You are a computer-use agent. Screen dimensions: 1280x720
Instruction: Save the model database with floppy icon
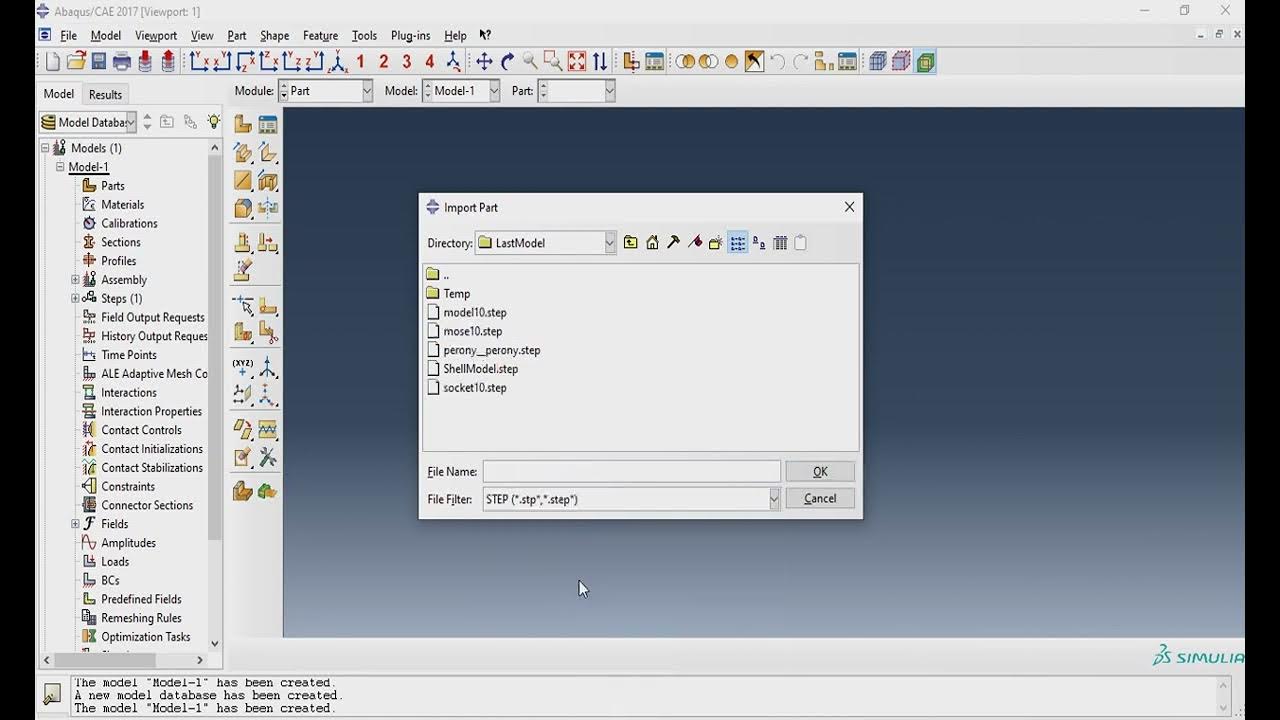pos(99,62)
